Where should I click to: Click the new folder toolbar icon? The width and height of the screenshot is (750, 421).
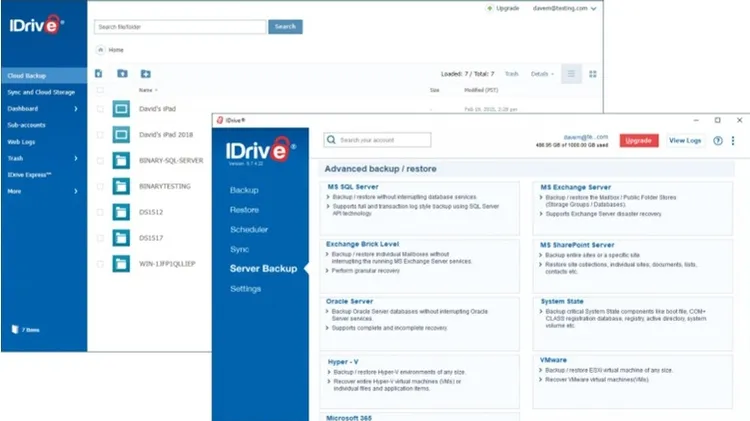(x=146, y=74)
